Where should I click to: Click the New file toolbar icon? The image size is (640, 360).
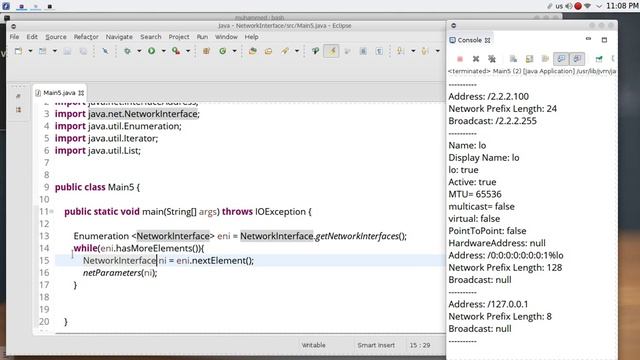coord(18,51)
